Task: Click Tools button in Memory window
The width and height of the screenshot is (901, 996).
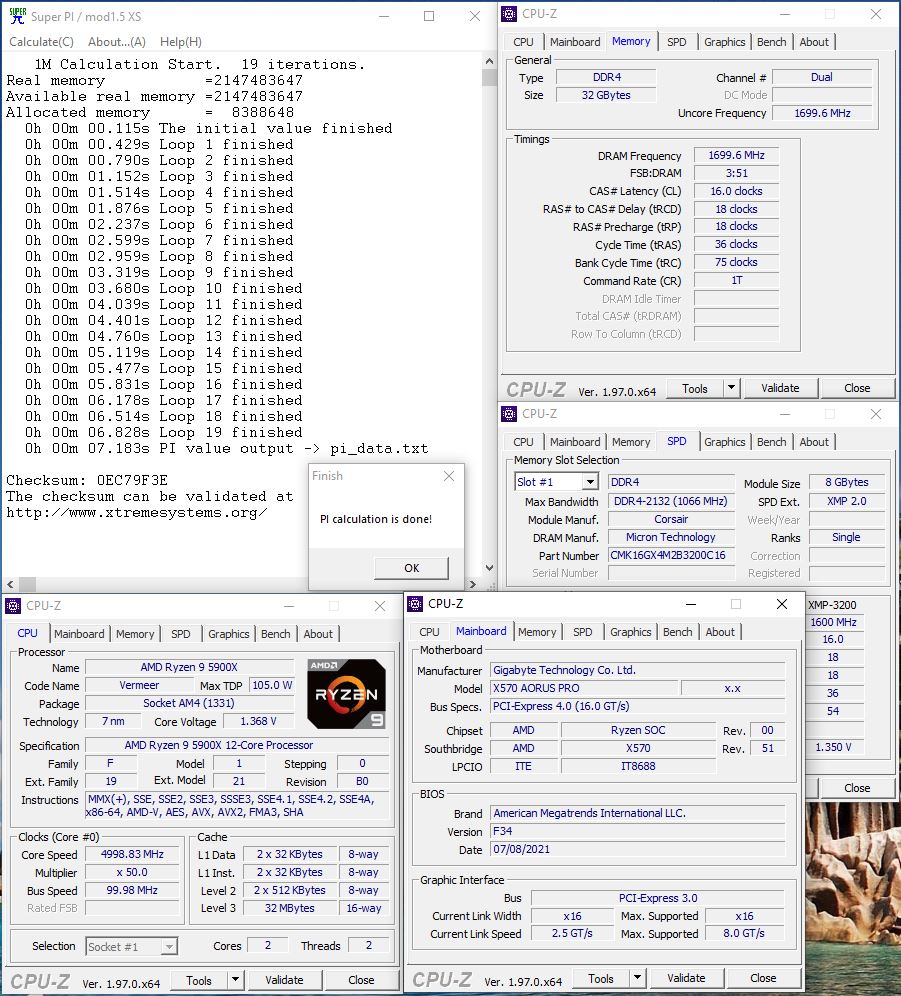Action: tap(694, 389)
